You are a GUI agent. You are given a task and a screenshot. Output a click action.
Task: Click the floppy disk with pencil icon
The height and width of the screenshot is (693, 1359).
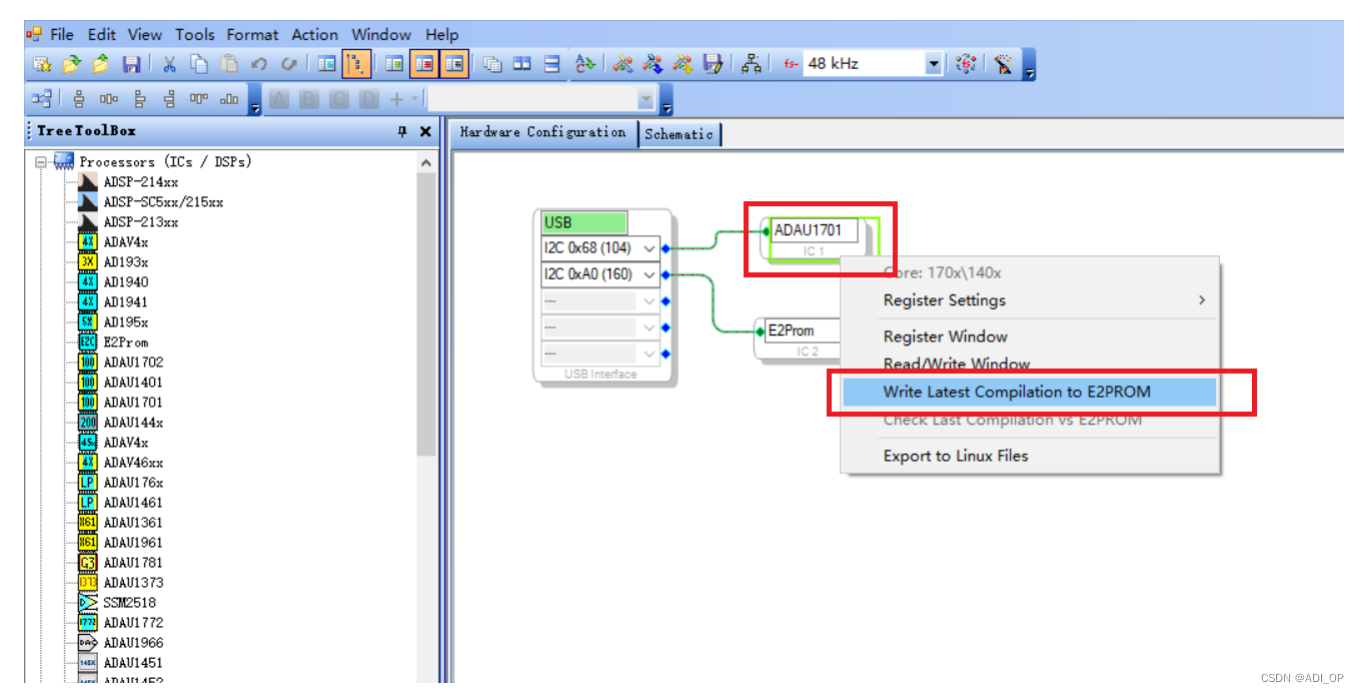point(713,64)
